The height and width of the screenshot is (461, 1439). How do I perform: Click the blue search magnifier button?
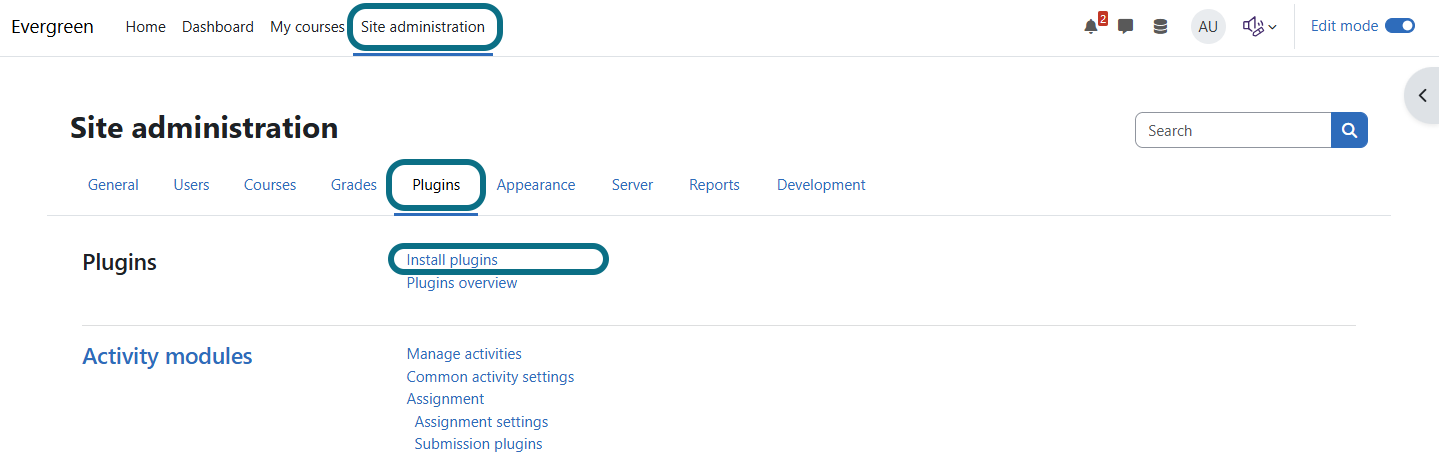tap(1349, 130)
